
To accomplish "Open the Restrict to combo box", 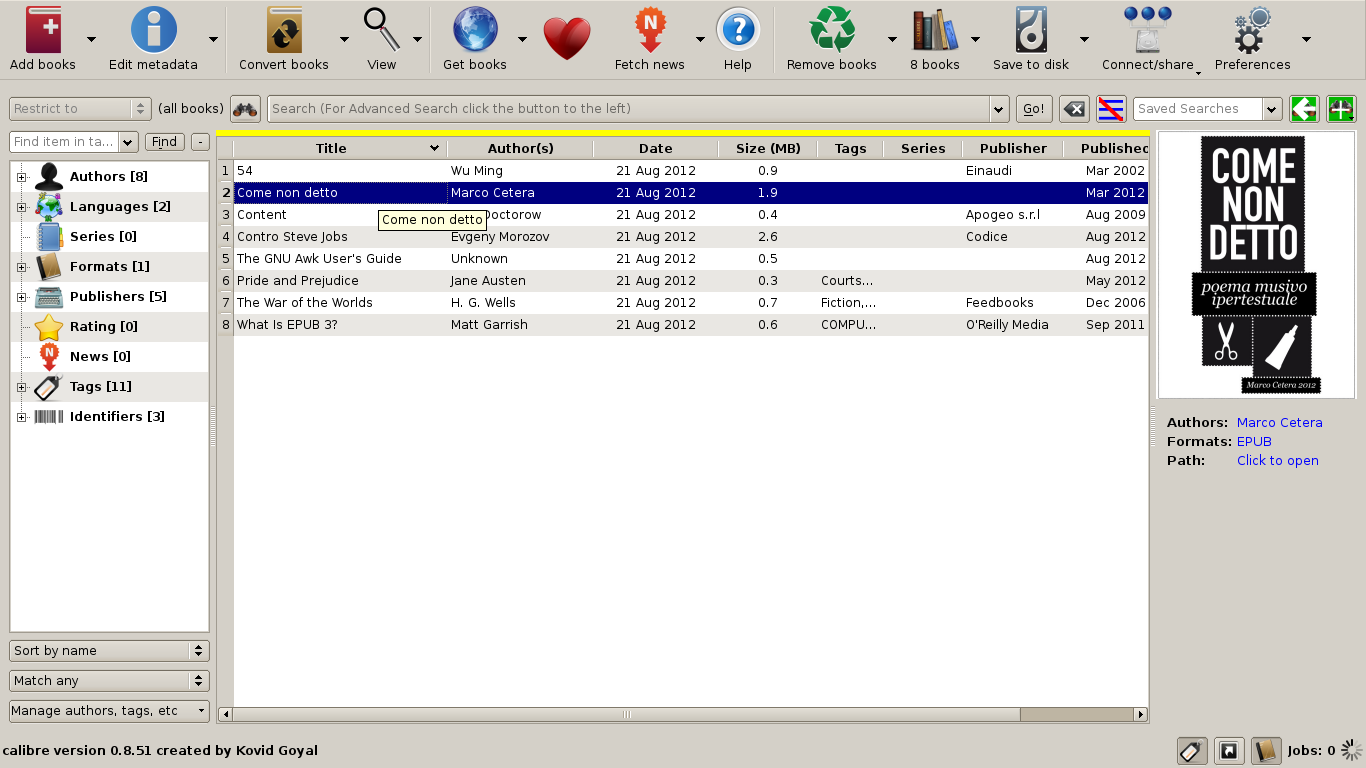I will pyautogui.click(x=80, y=109).
